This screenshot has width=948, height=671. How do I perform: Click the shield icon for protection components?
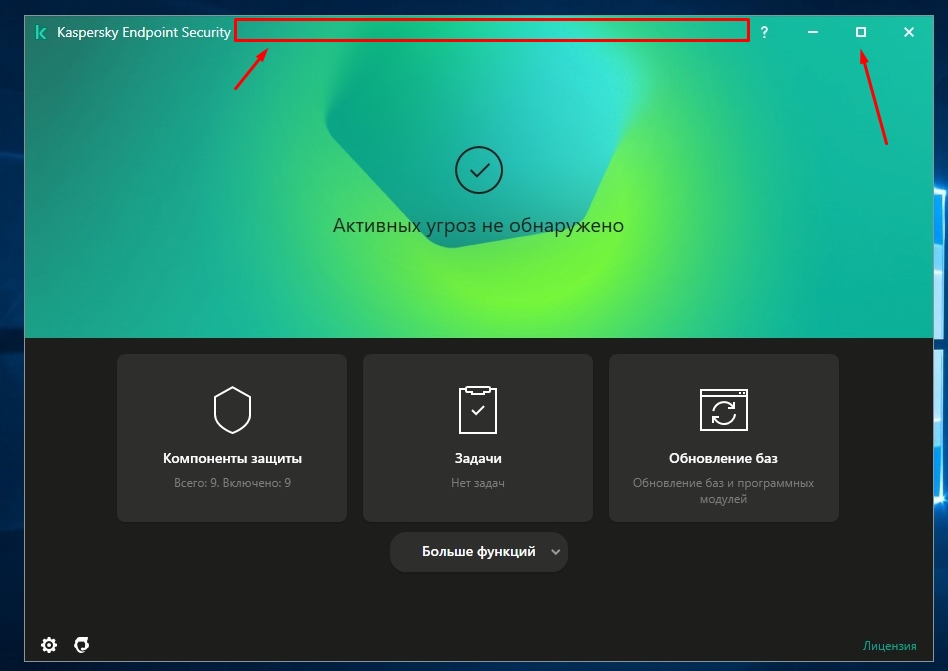pos(232,410)
